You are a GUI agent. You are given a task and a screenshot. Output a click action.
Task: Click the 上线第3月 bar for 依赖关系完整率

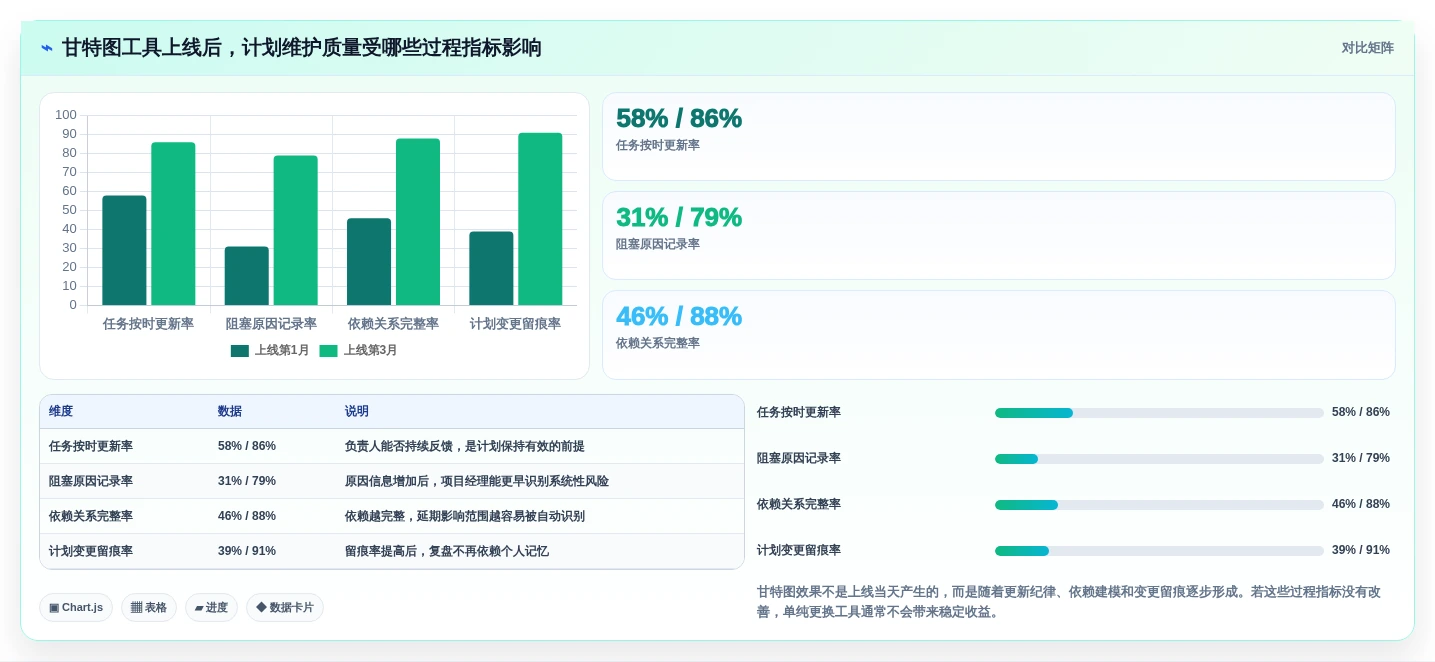tap(418, 221)
